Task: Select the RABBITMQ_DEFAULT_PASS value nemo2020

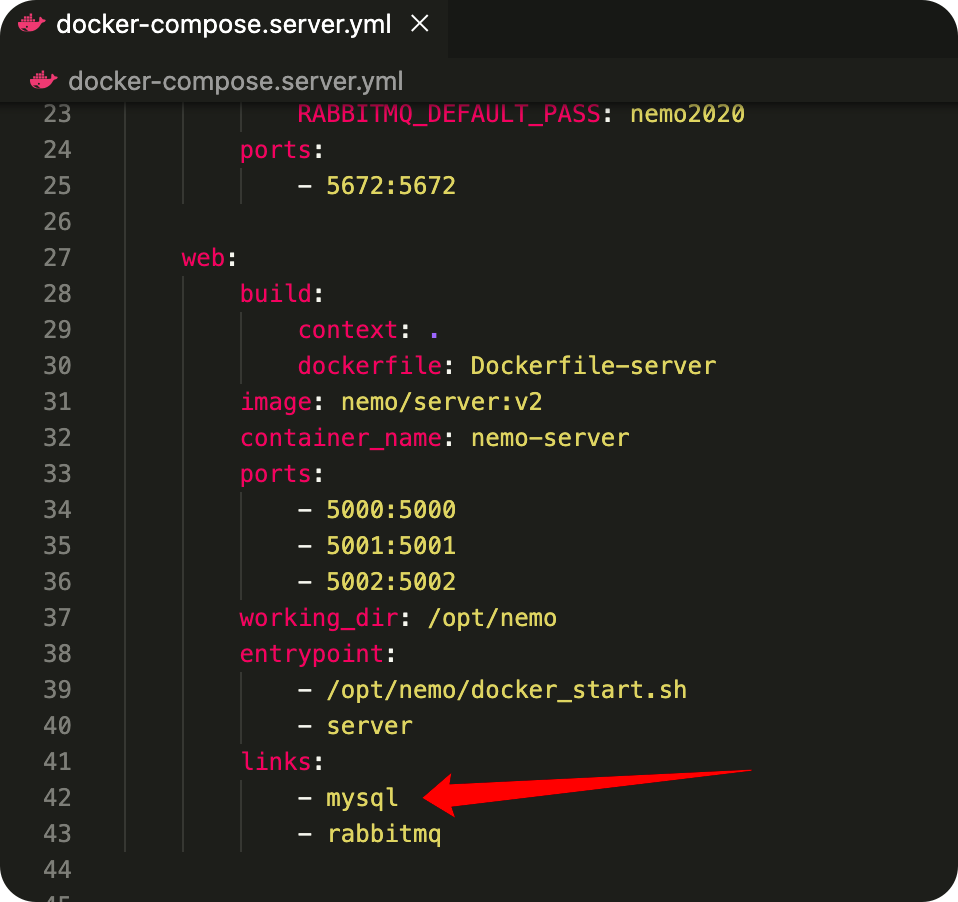Action: pos(687,113)
